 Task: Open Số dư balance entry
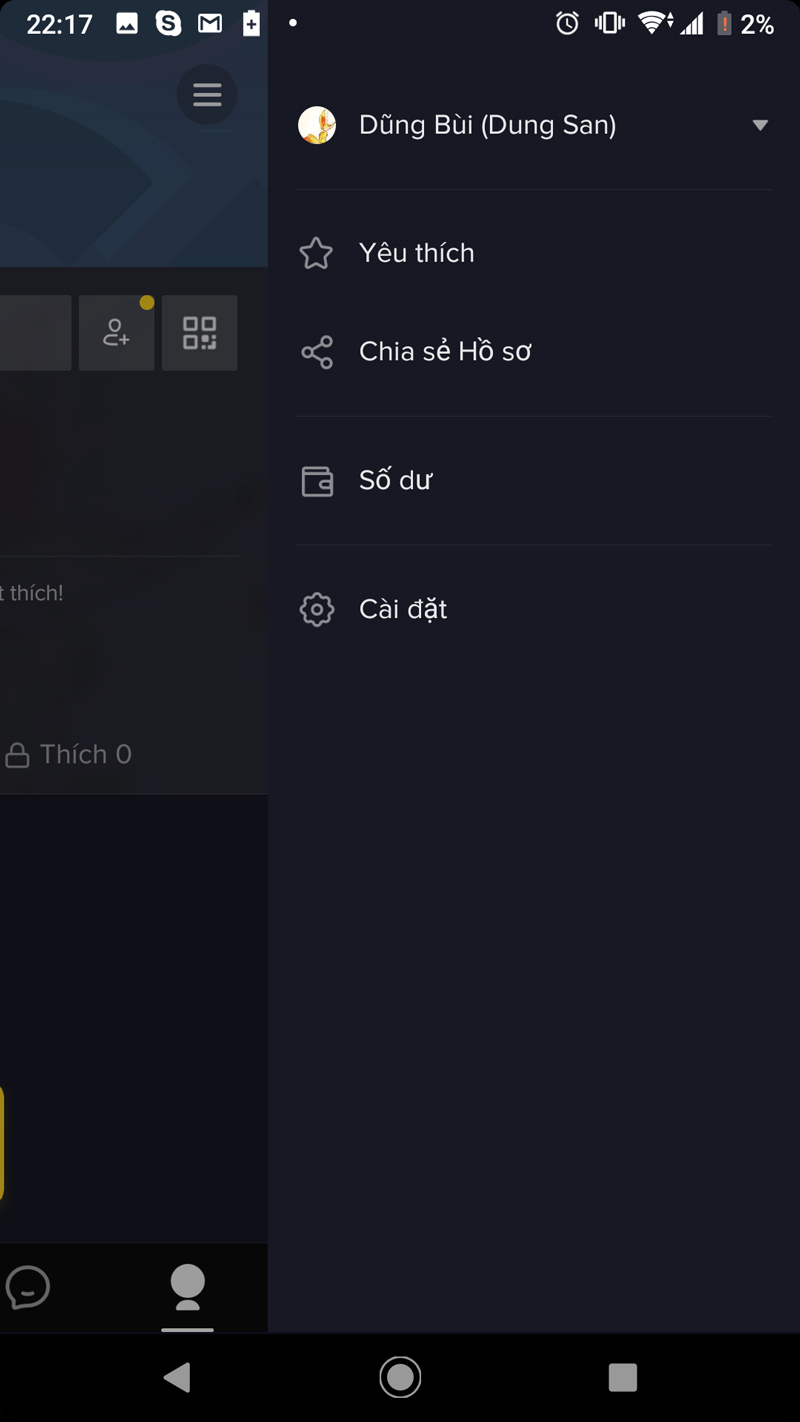[534, 481]
